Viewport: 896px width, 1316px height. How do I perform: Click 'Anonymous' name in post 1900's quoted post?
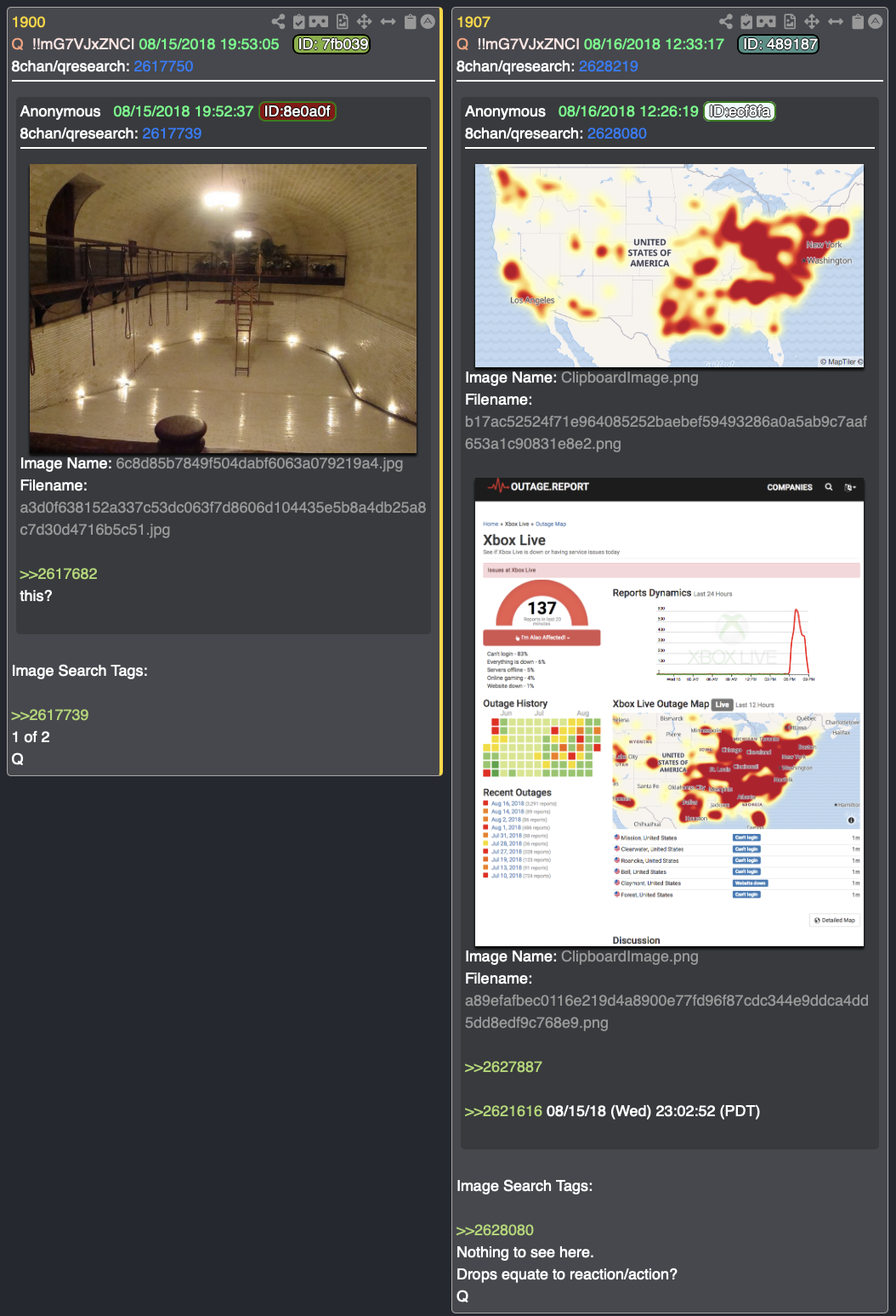click(x=60, y=111)
